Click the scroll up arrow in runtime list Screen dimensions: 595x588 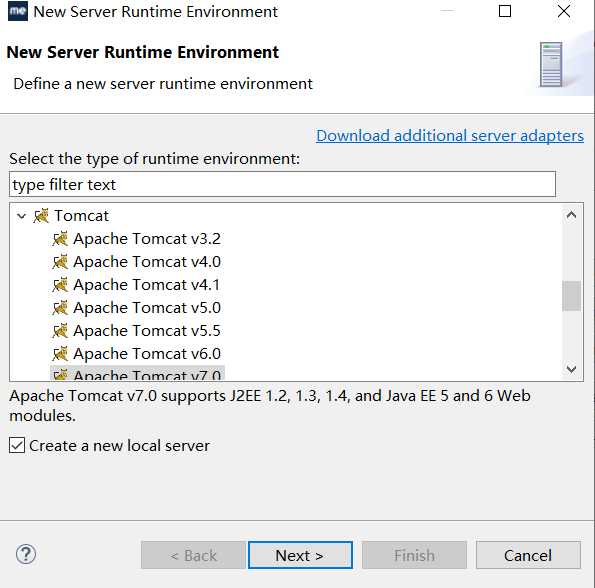coord(571,215)
